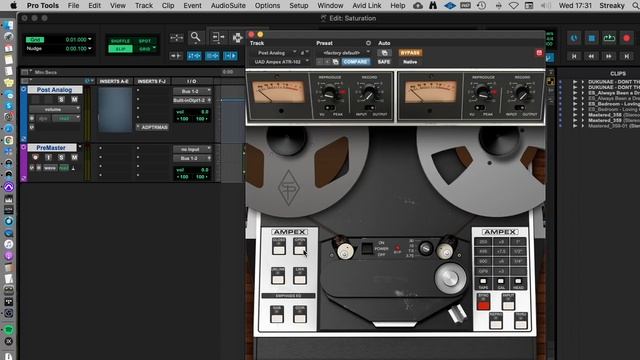Toggle the left channel INPUT/OUTPUT switch
Image resolution: width=640 pixels, height=360 pixels.
click(370, 108)
